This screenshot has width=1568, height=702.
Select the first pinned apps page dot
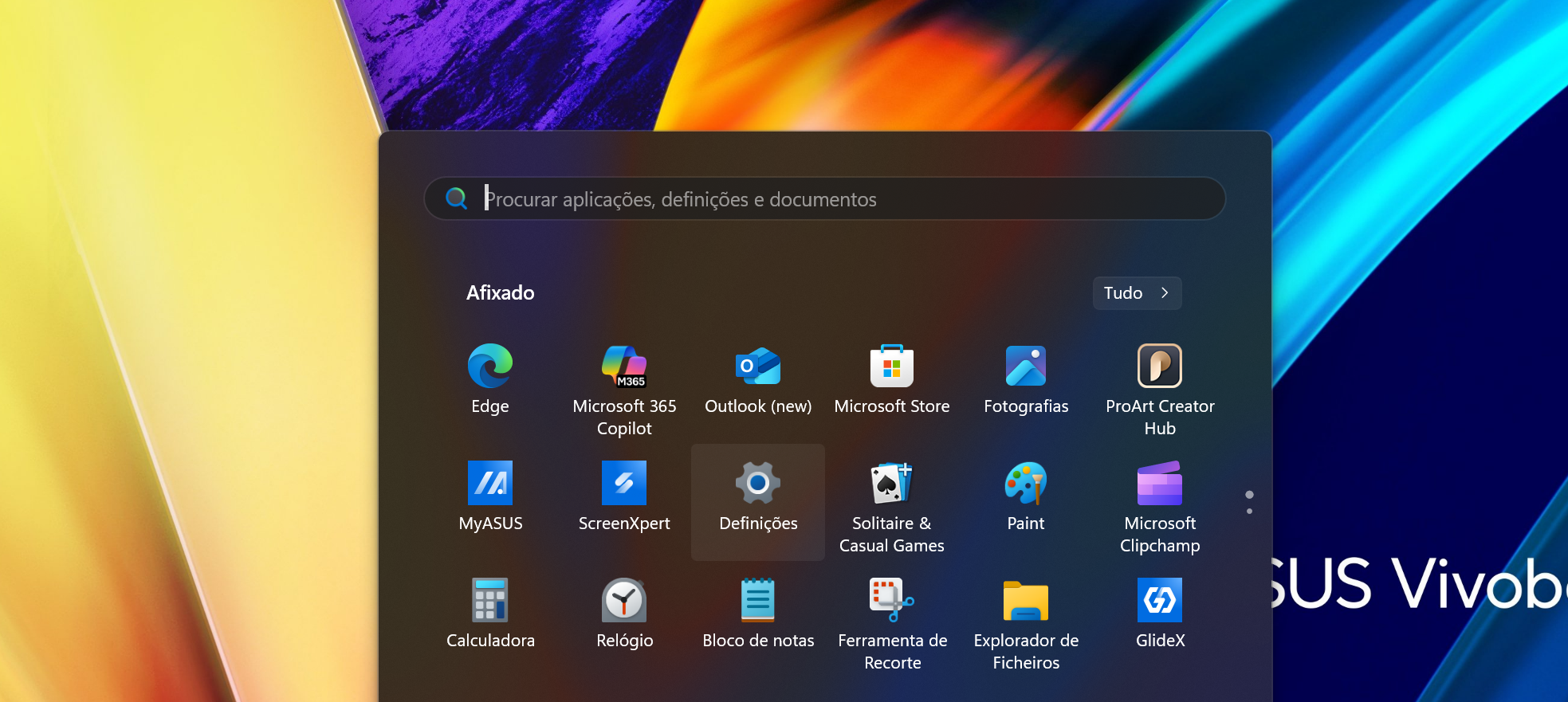tap(1249, 495)
